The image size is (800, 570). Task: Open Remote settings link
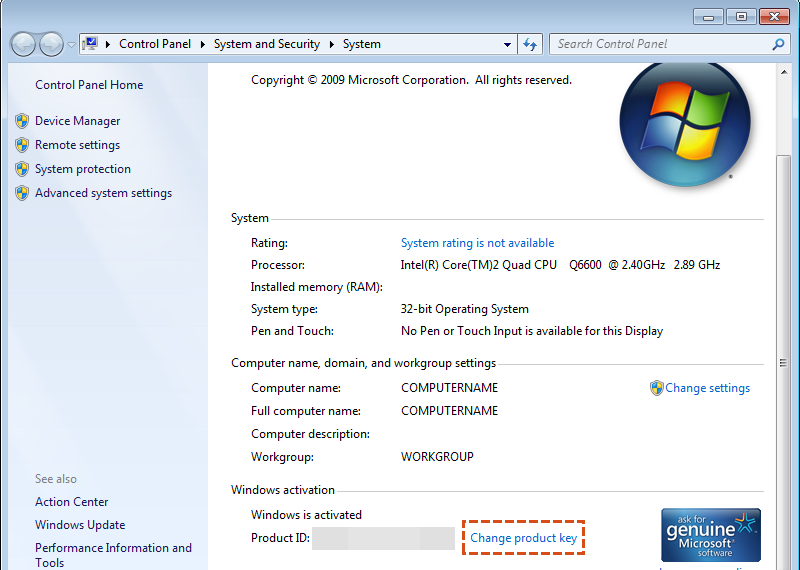77,145
